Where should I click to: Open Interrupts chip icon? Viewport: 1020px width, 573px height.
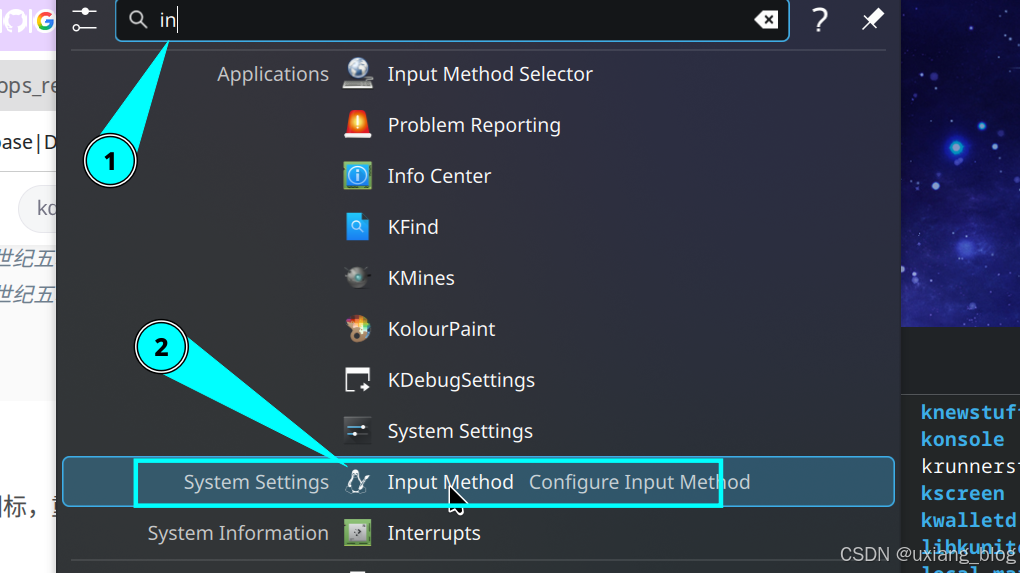click(358, 533)
